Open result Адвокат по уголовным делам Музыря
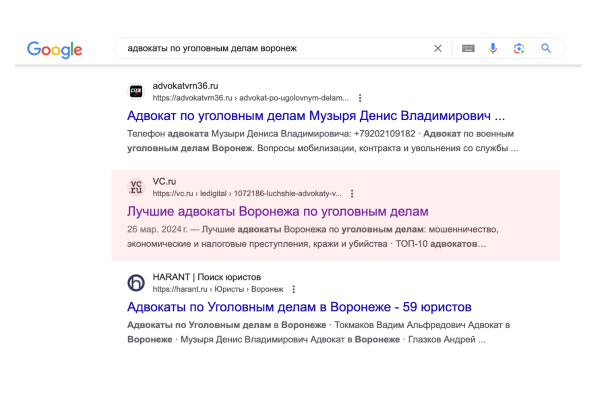The image size is (600, 400). pos(316,116)
